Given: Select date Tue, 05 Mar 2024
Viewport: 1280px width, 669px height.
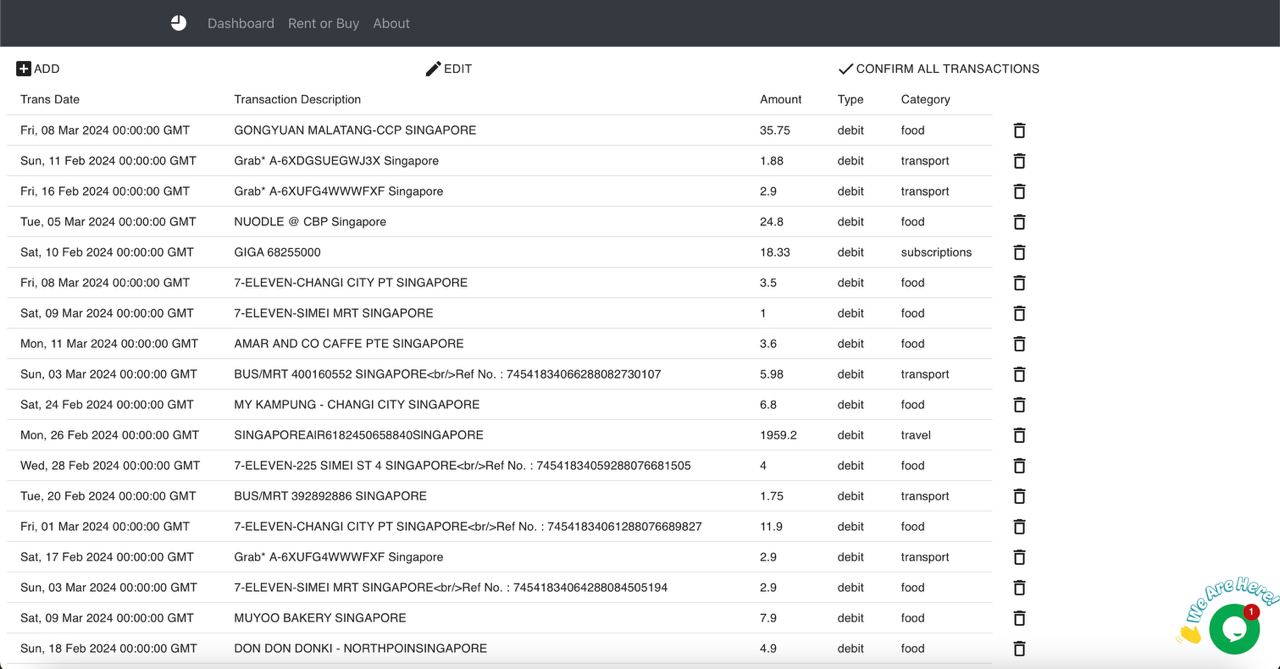Looking at the screenshot, I should coord(108,221).
